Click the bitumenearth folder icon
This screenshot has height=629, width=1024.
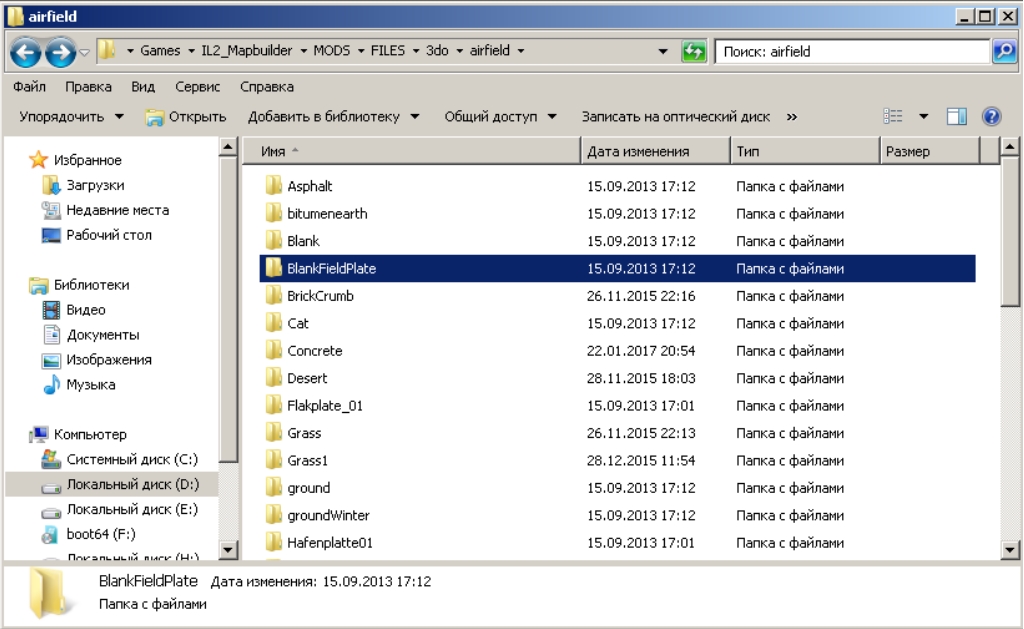point(274,213)
